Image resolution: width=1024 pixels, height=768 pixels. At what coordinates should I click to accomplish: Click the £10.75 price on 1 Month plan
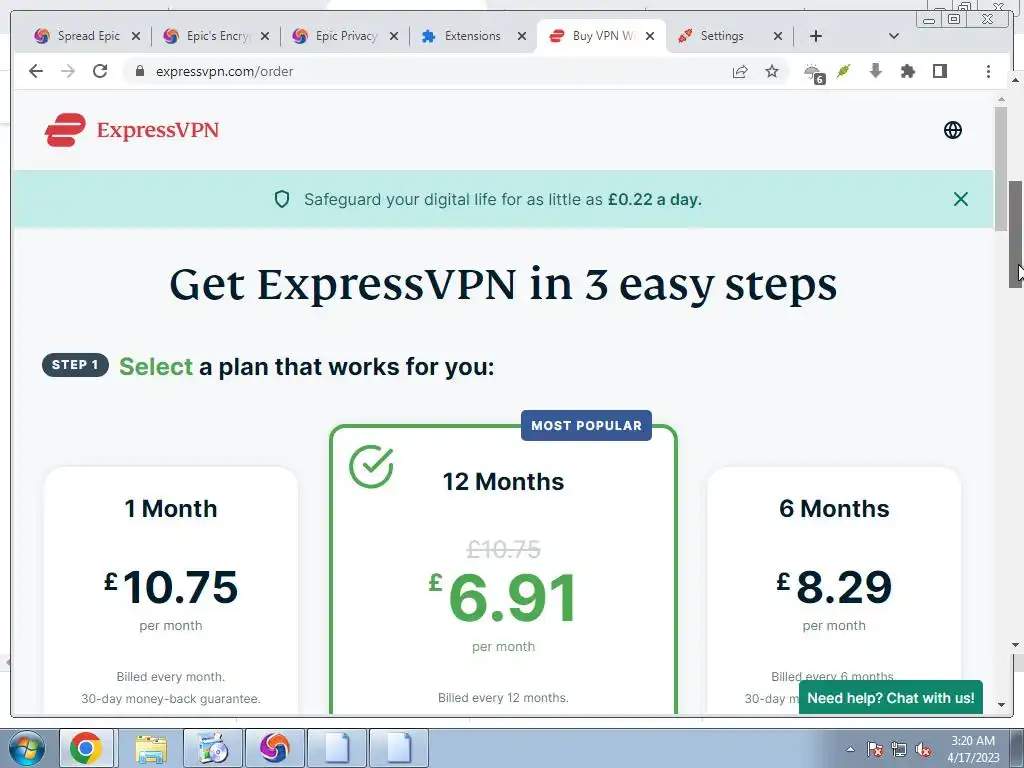(x=171, y=586)
